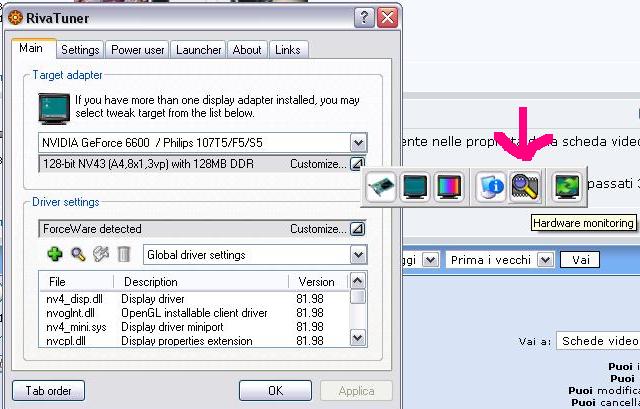Click the Description column header
Image resolution: width=640 pixels, height=409 pixels.
[201, 282]
